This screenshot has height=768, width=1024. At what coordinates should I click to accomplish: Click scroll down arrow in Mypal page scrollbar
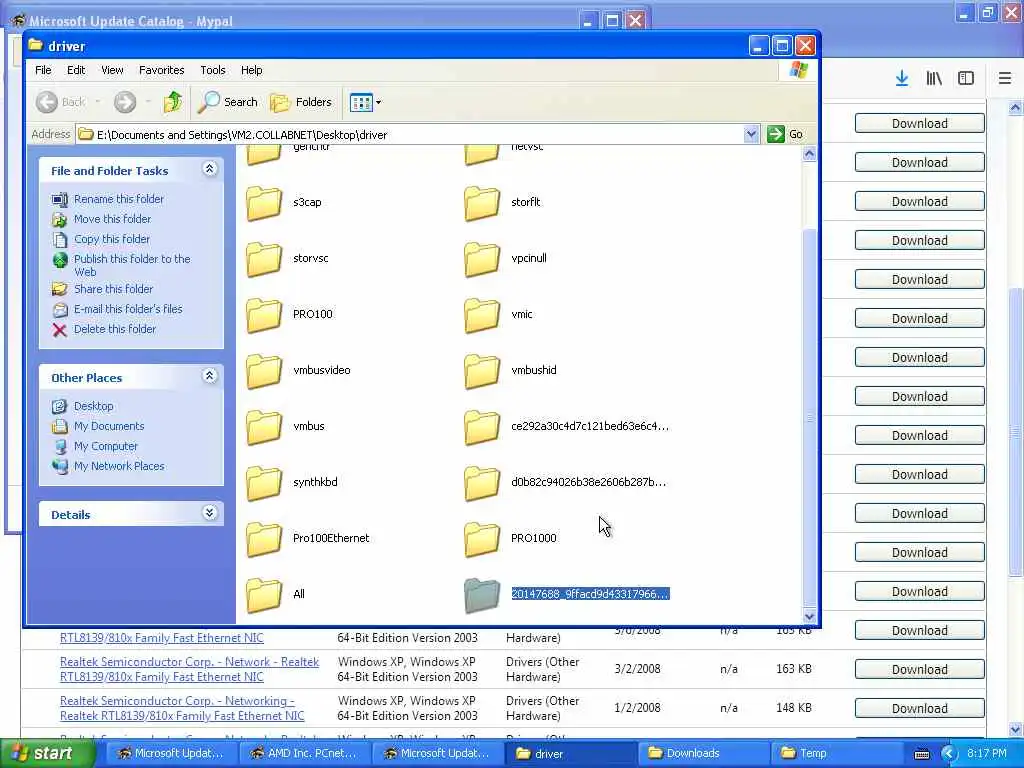[1016, 729]
